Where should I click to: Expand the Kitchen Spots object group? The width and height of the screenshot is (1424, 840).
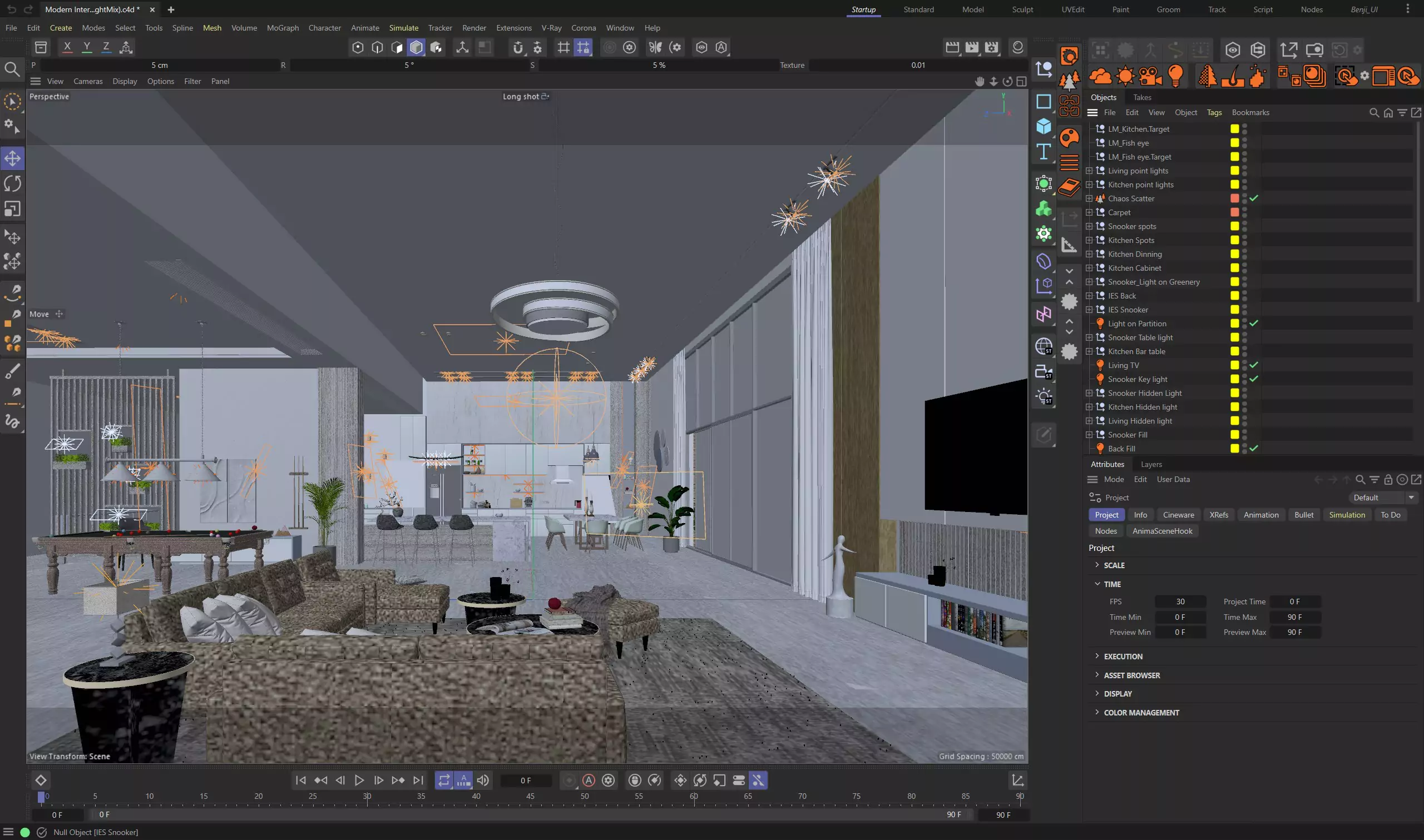click(1089, 240)
